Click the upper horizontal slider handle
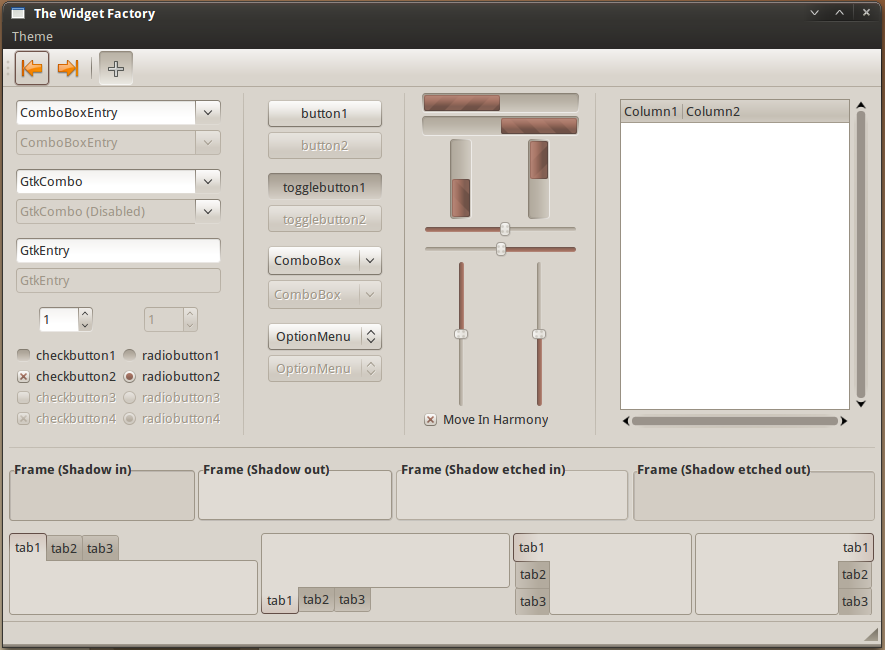The width and height of the screenshot is (885, 650). tap(505, 229)
